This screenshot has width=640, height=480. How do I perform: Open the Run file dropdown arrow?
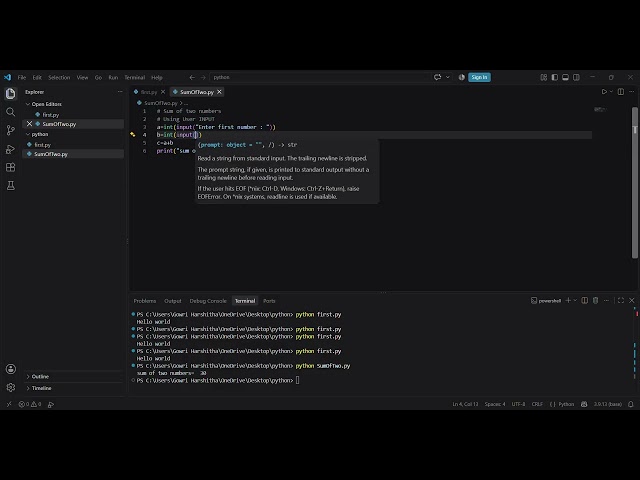(611, 92)
